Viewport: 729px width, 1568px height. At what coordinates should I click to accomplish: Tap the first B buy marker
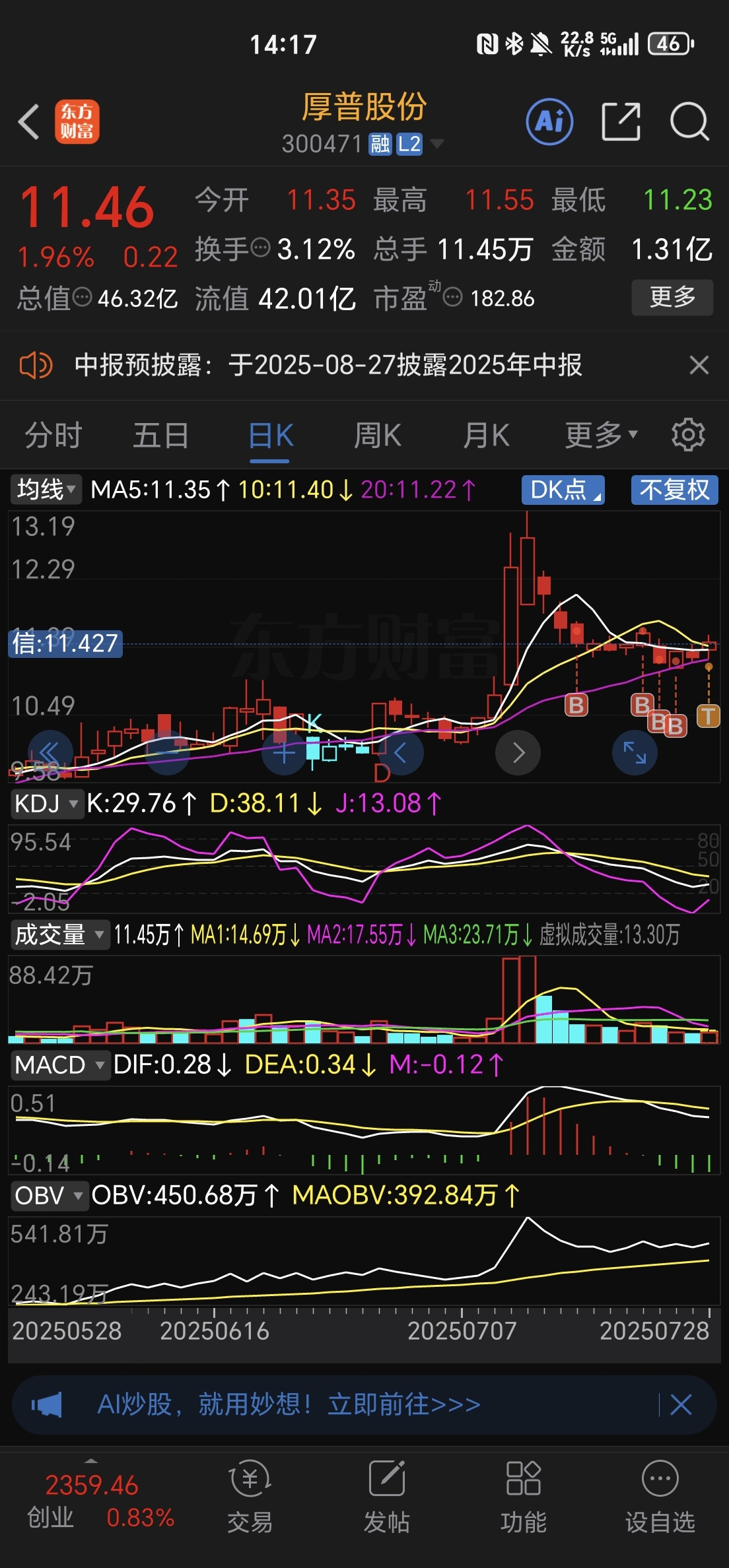[x=576, y=705]
